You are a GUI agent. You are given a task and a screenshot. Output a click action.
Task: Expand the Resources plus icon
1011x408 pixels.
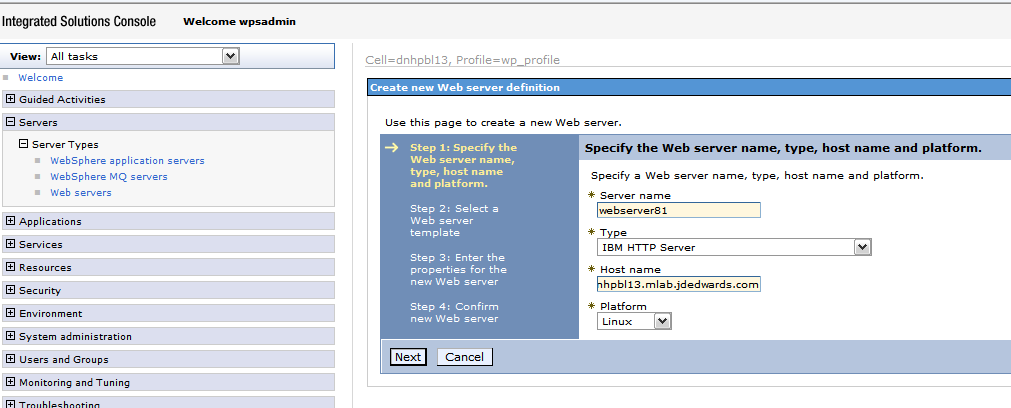point(10,267)
